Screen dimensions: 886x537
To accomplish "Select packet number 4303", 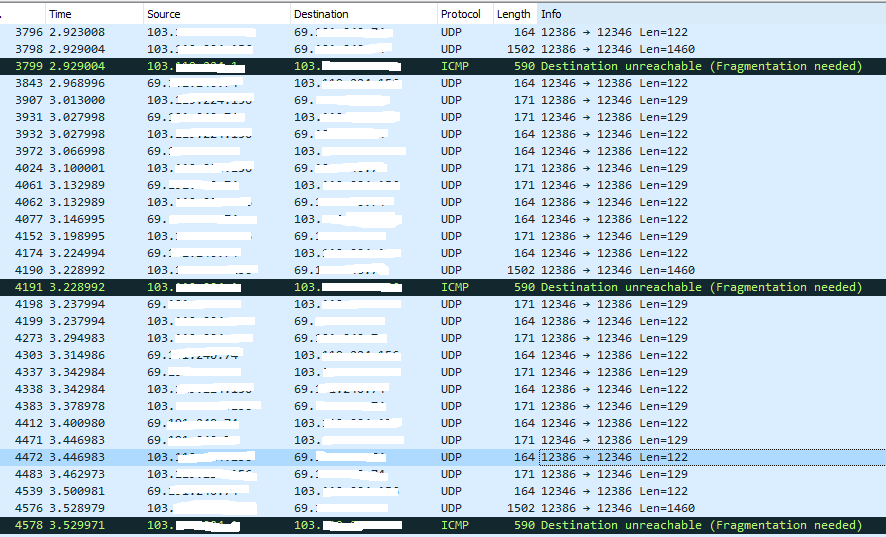I will [x=443, y=355].
